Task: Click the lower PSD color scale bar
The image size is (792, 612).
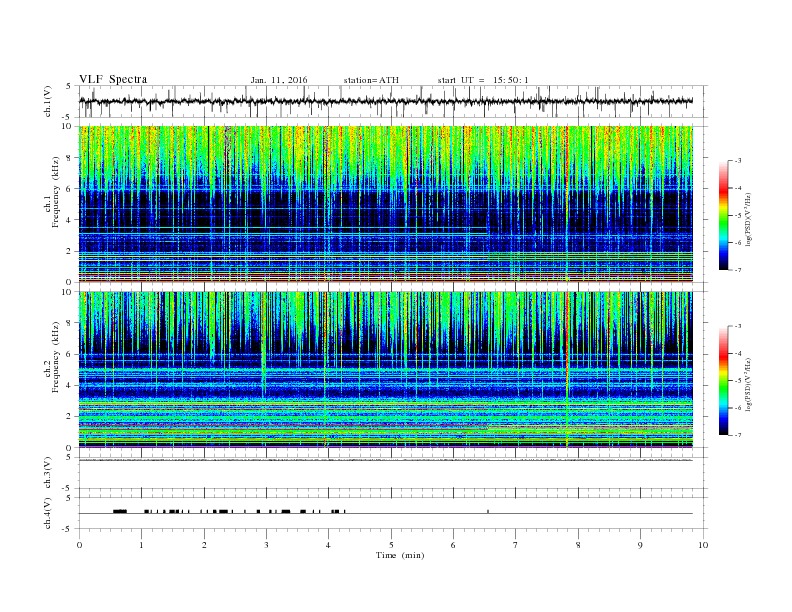Action: click(724, 381)
